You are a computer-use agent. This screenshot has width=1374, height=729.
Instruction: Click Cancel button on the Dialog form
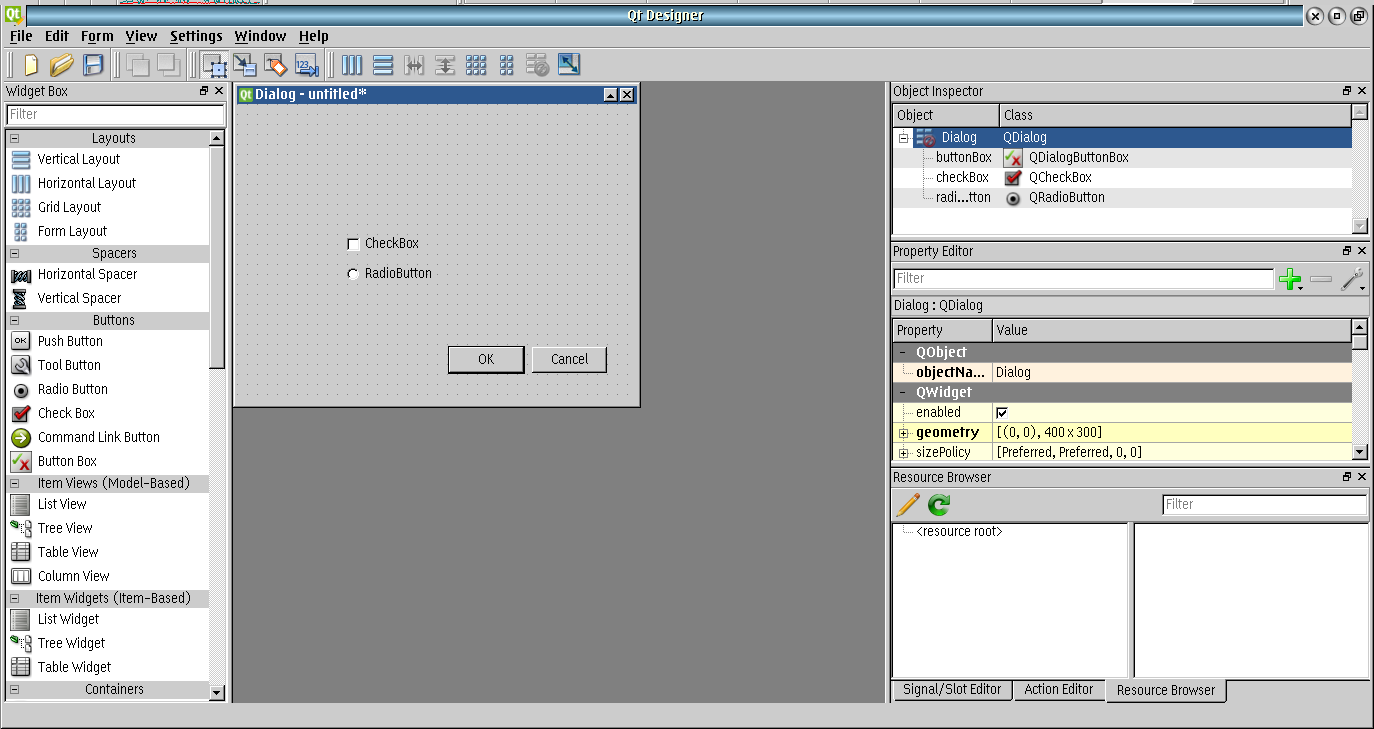point(569,359)
